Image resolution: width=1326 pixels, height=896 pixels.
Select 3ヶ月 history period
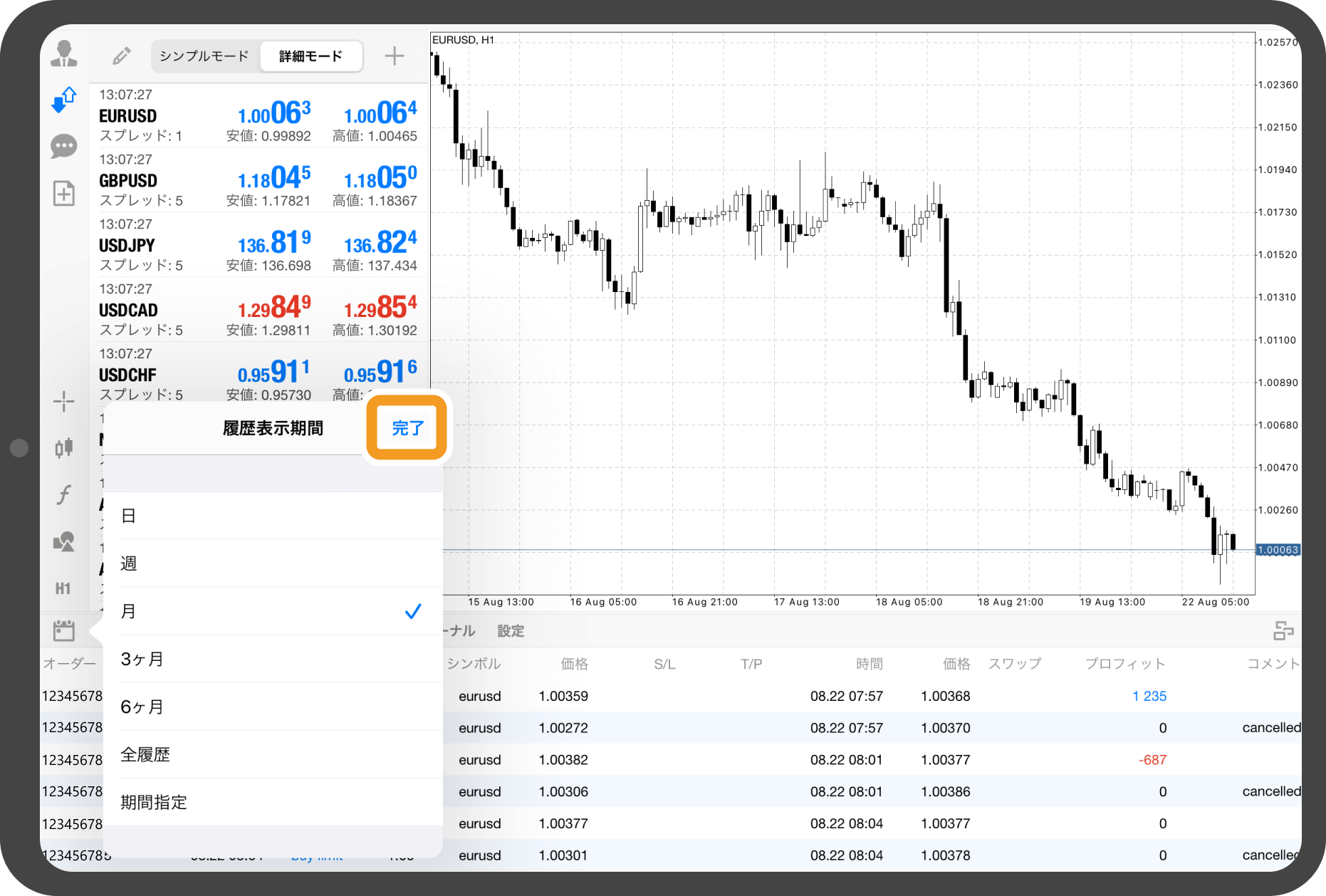pos(273,659)
